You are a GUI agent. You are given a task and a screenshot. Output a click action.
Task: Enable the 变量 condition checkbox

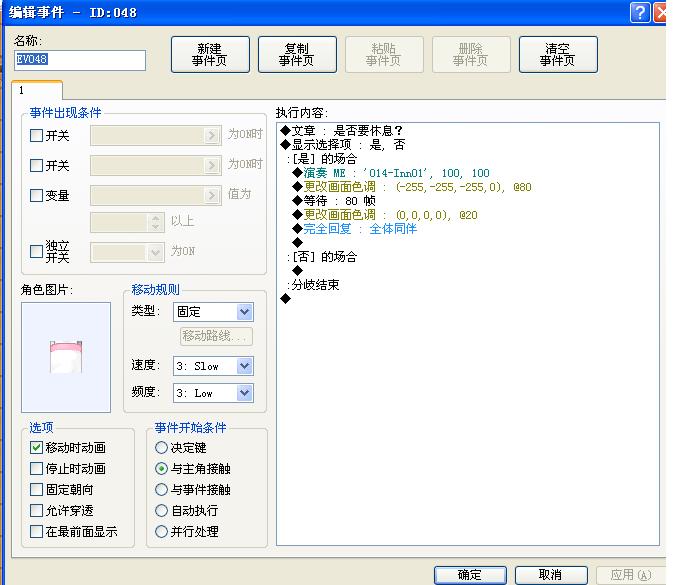(36, 196)
